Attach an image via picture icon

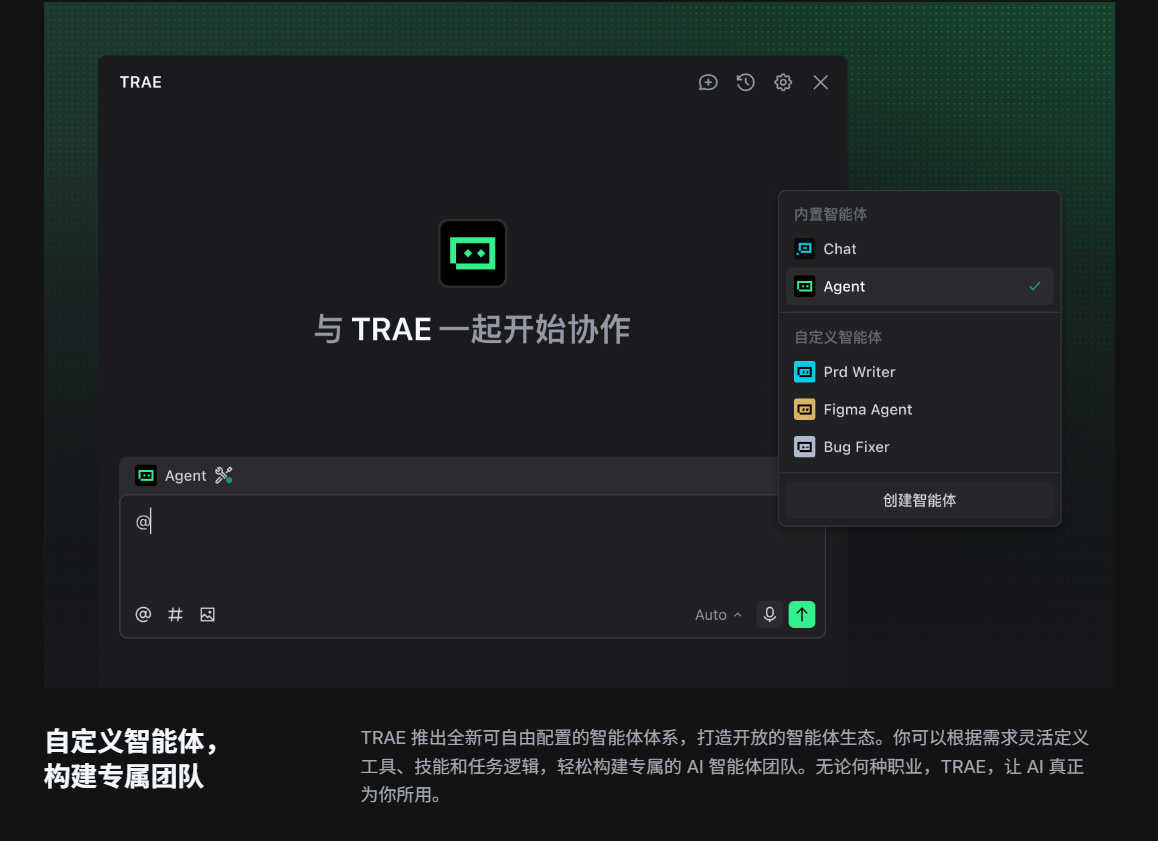[x=208, y=614]
